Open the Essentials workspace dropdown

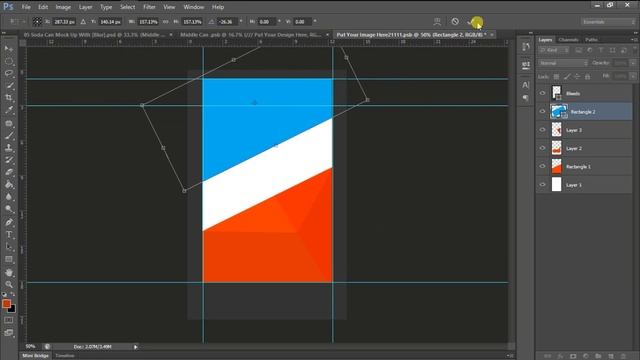[607, 22]
